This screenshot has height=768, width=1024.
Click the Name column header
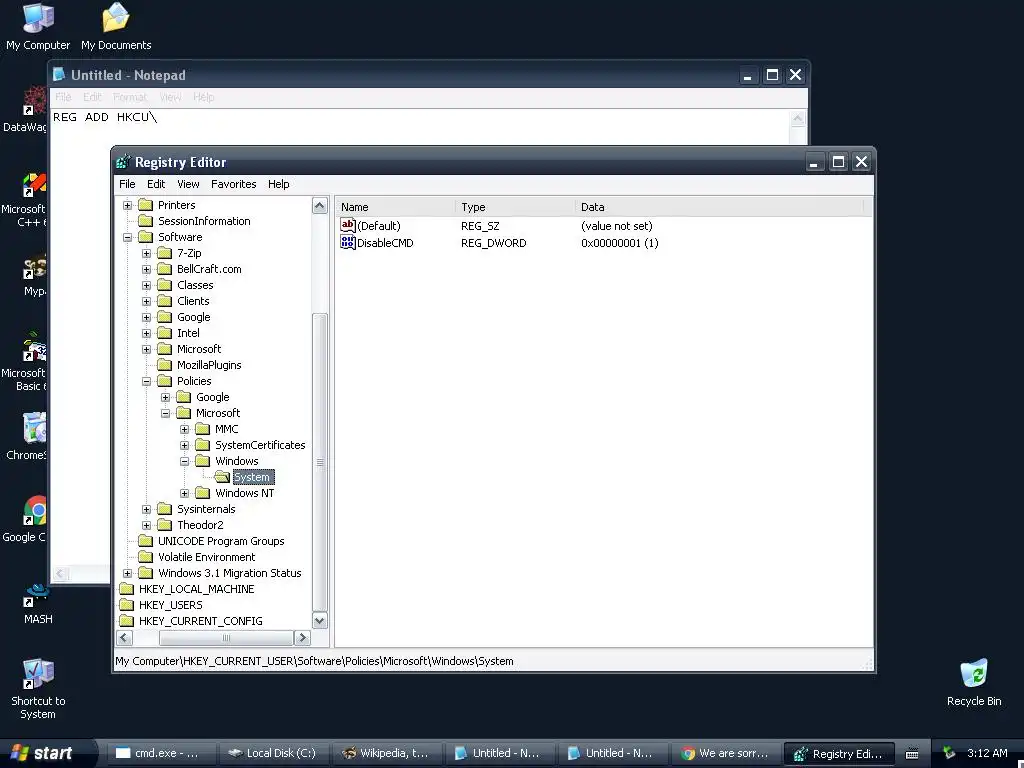(x=396, y=207)
